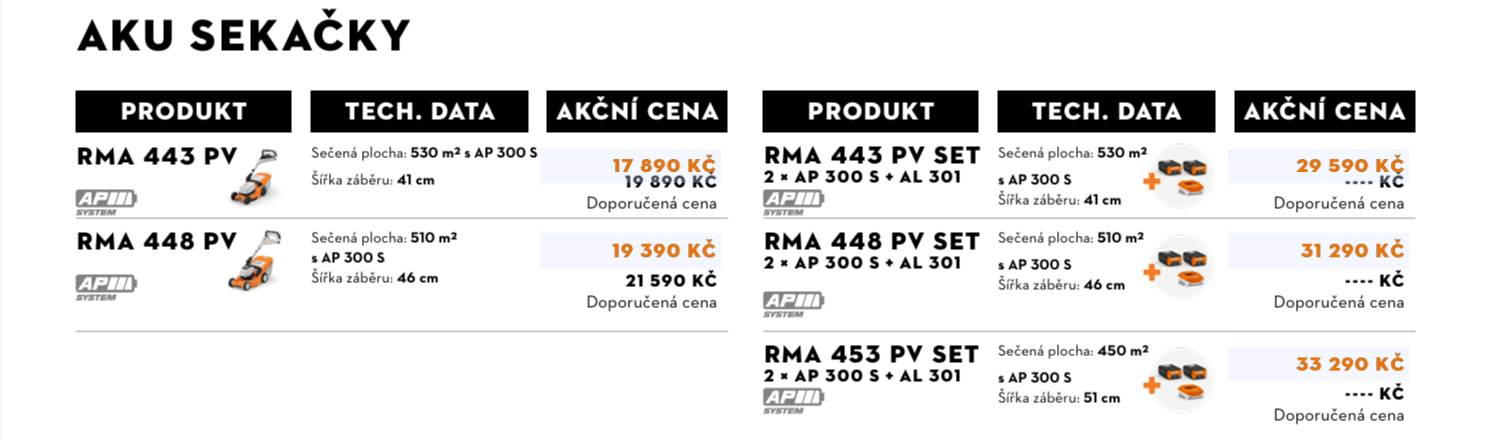1486x440 pixels.
Task: Click the 17 890 KČ sale price
Action: [664, 164]
